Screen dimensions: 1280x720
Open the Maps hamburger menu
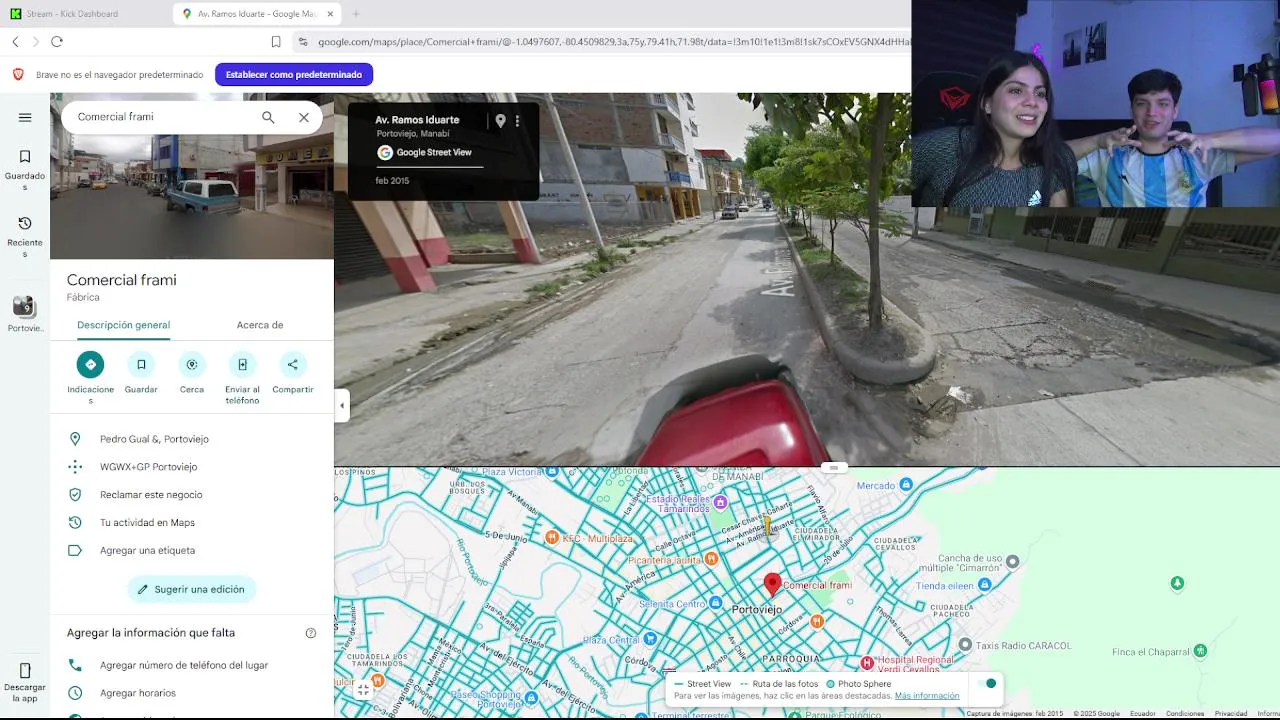pos(25,117)
